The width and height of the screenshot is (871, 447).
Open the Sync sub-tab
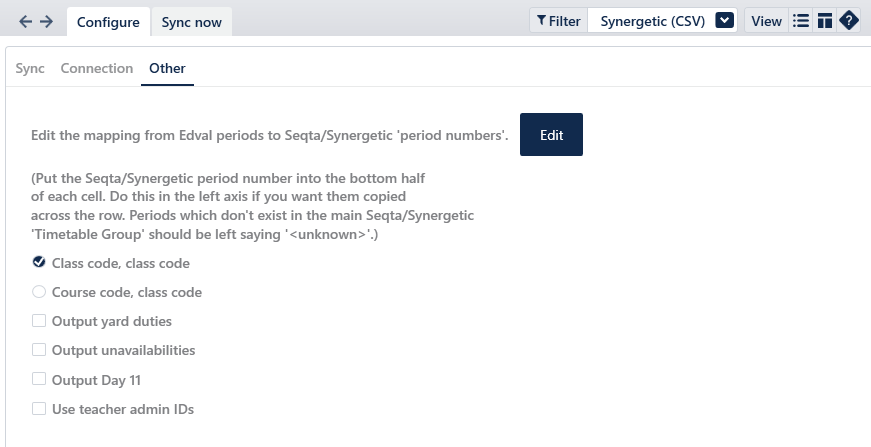pos(30,68)
